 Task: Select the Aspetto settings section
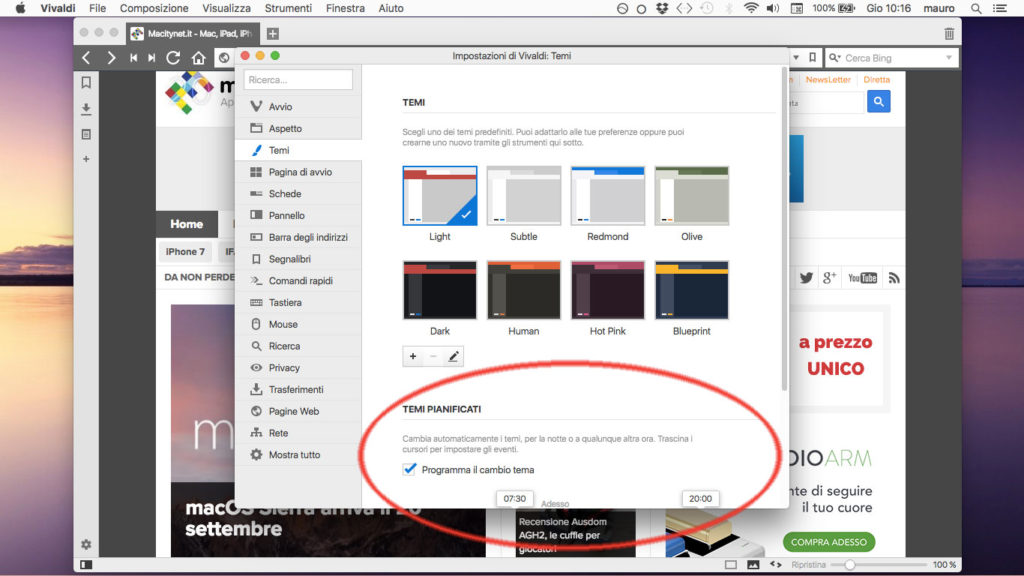click(x=298, y=129)
